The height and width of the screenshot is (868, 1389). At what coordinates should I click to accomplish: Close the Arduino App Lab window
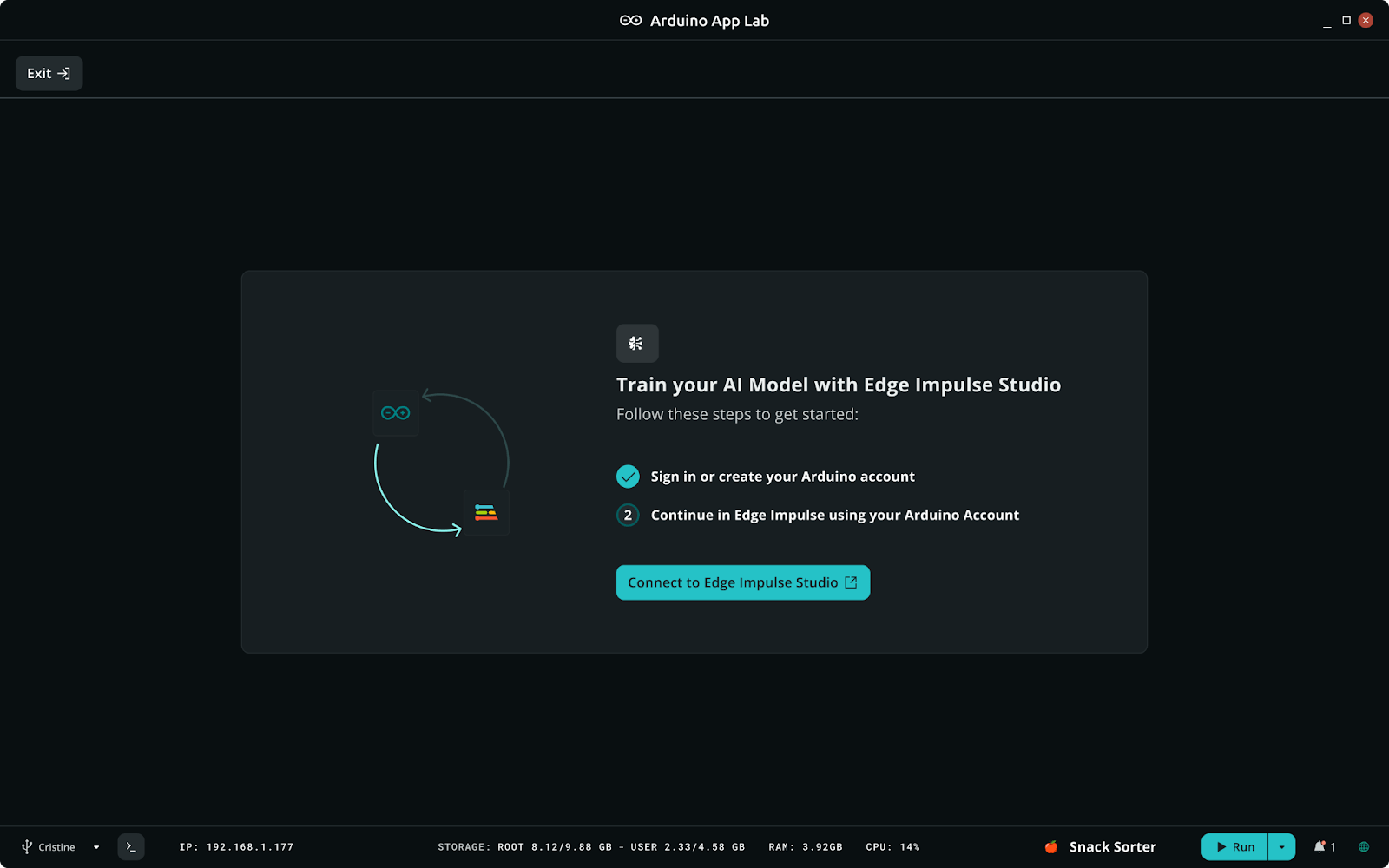pyautogui.click(x=1366, y=20)
